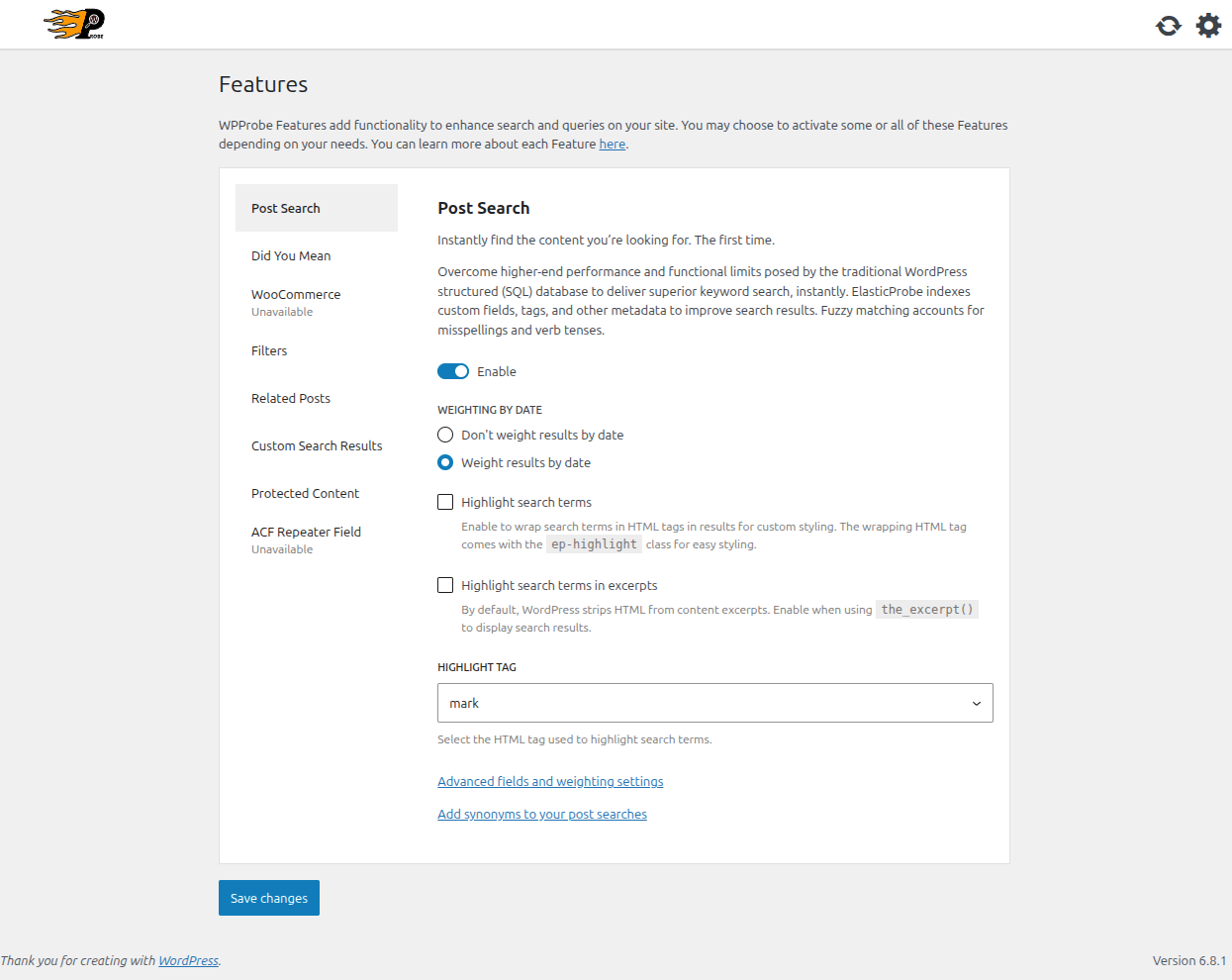Open the WordPress footer link
Image resolution: width=1232 pixels, height=980 pixels.
[188, 960]
